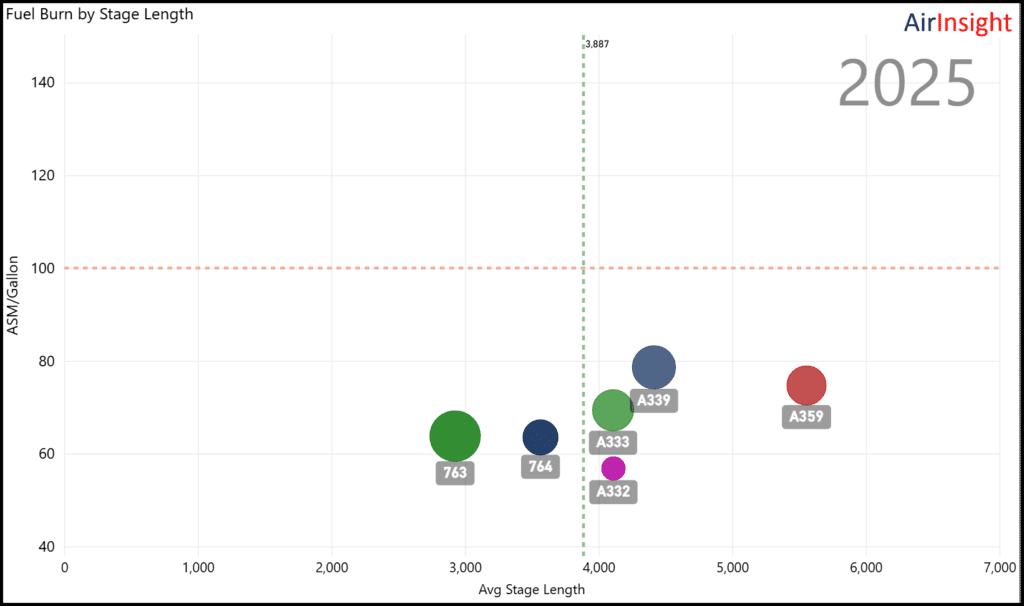
Task: Click the gray 763 data label
Action: 455,473
